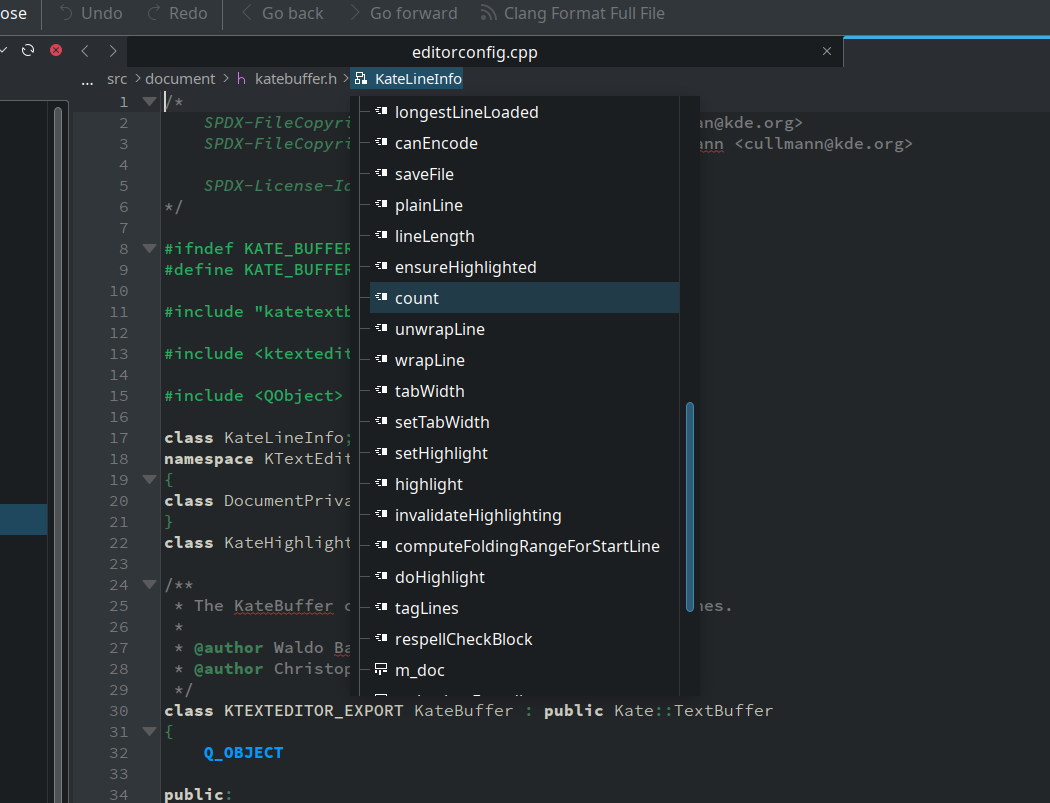
Task: Close the editorconfig.cpp tab
Action: 827,51
